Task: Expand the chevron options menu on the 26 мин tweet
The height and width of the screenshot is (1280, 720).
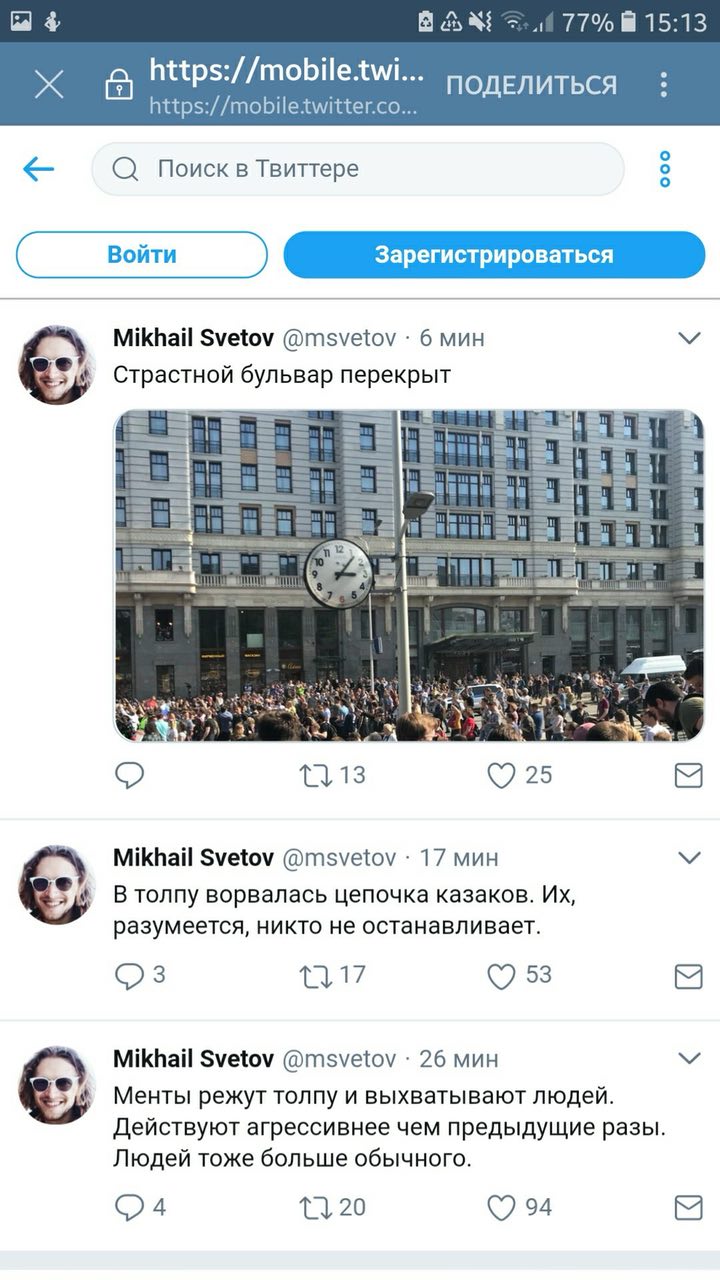Action: [x=689, y=1058]
